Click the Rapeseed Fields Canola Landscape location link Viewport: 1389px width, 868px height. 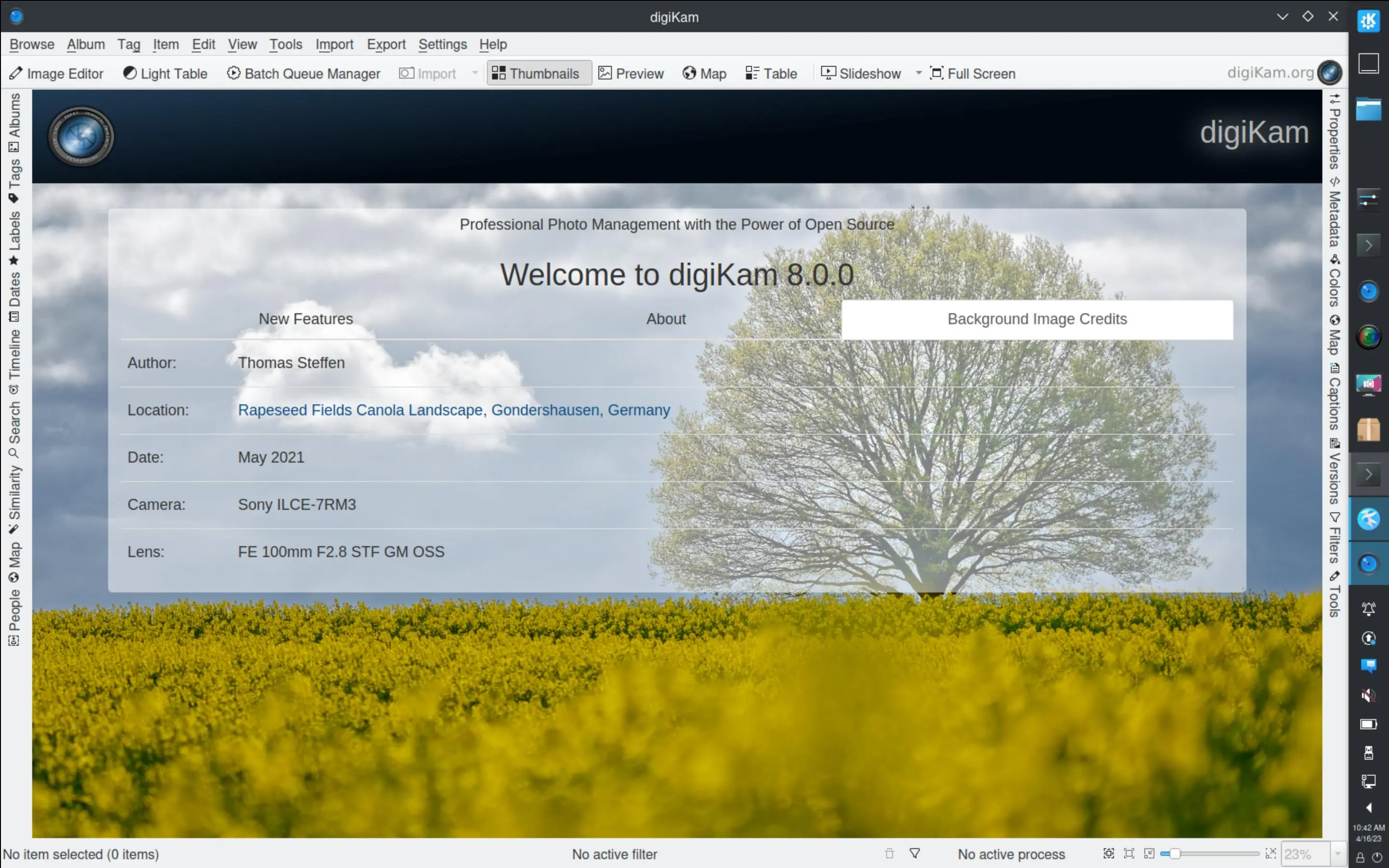pos(453,409)
